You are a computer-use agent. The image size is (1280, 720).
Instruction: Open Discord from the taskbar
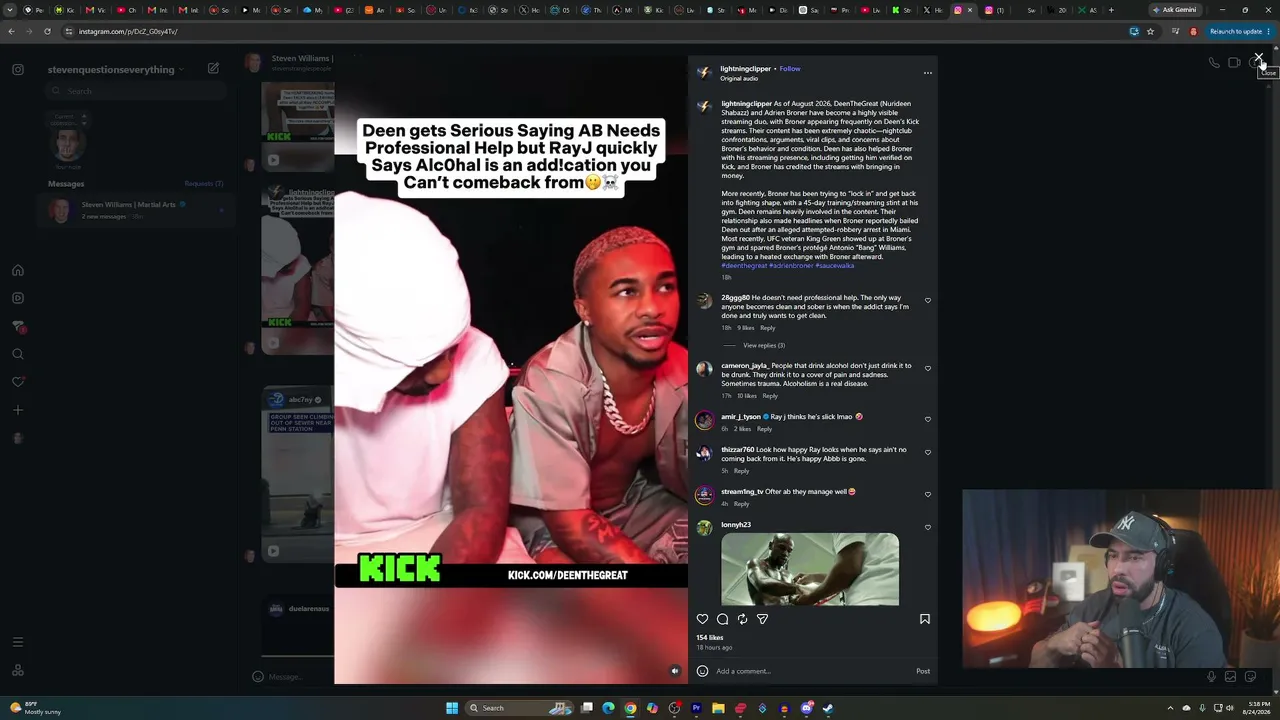(806, 708)
